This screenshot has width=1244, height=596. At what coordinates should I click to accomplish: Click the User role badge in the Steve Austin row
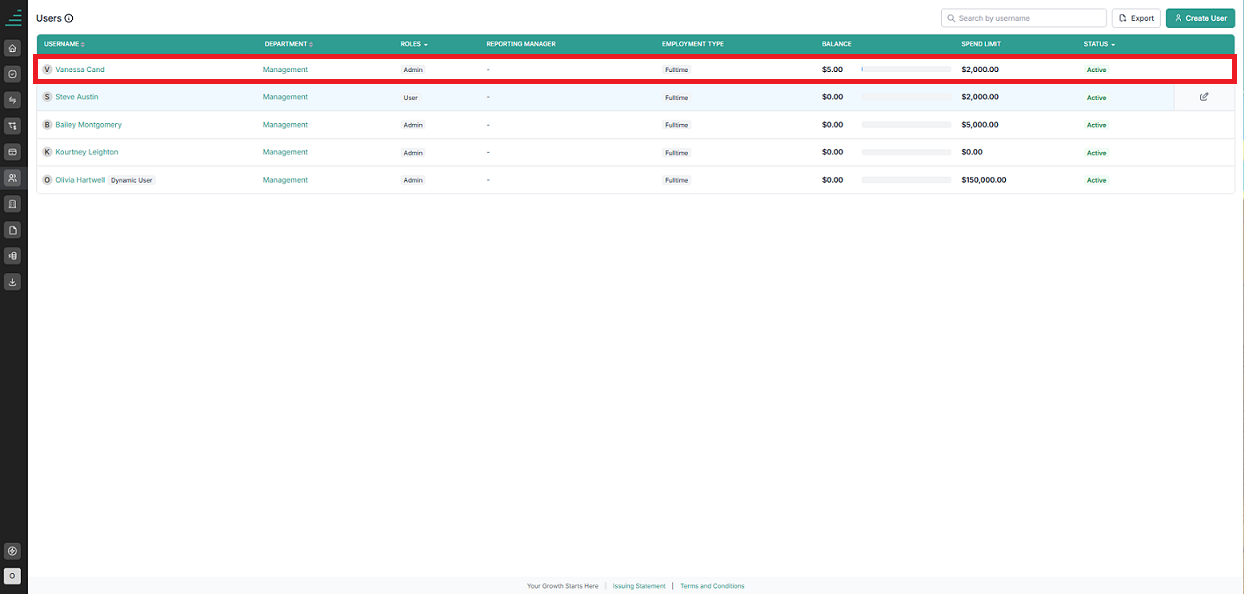point(411,98)
